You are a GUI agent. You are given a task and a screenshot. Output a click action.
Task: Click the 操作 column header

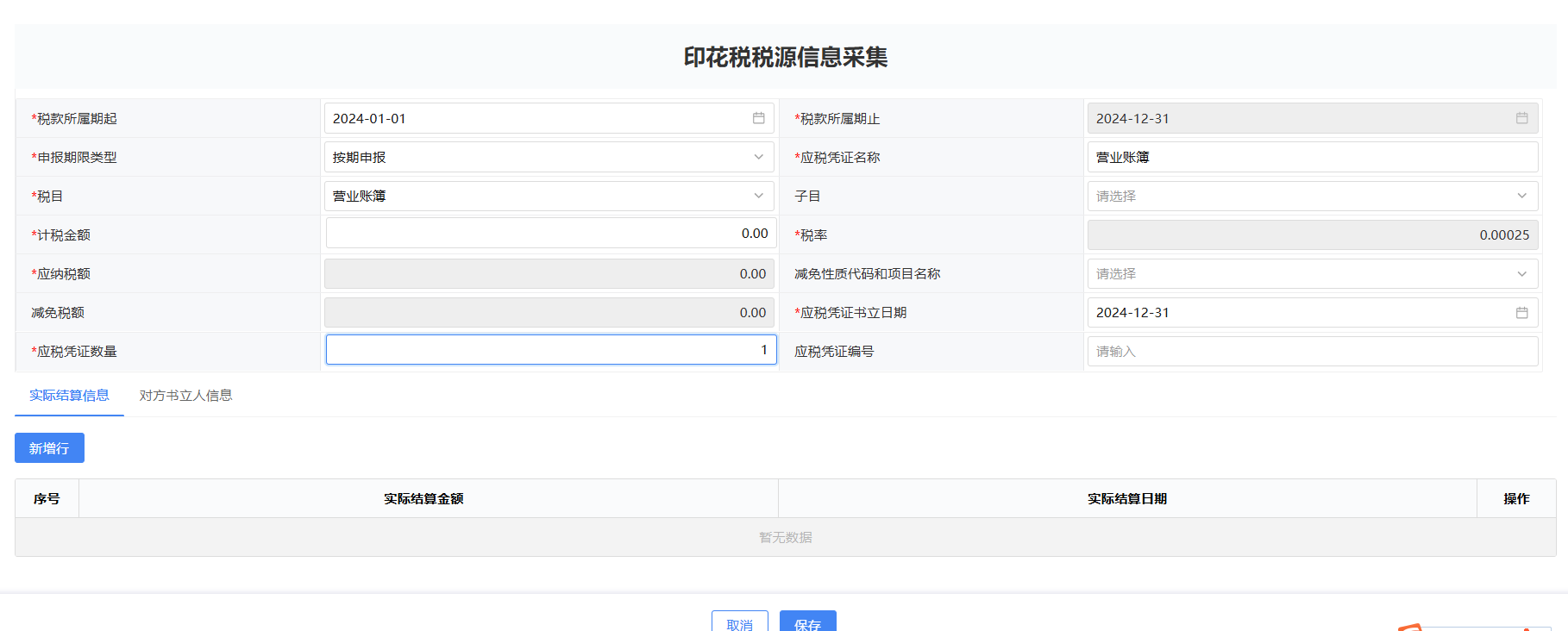coord(1516,498)
